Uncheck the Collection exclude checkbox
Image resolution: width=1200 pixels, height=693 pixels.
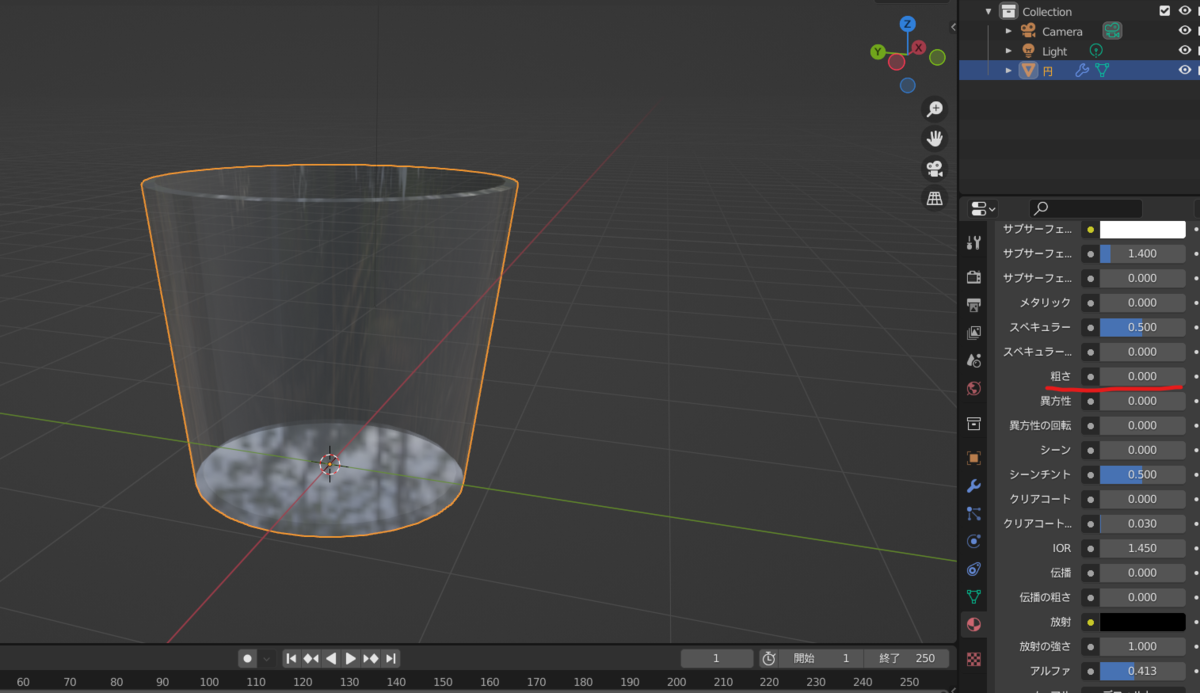[1164, 11]
